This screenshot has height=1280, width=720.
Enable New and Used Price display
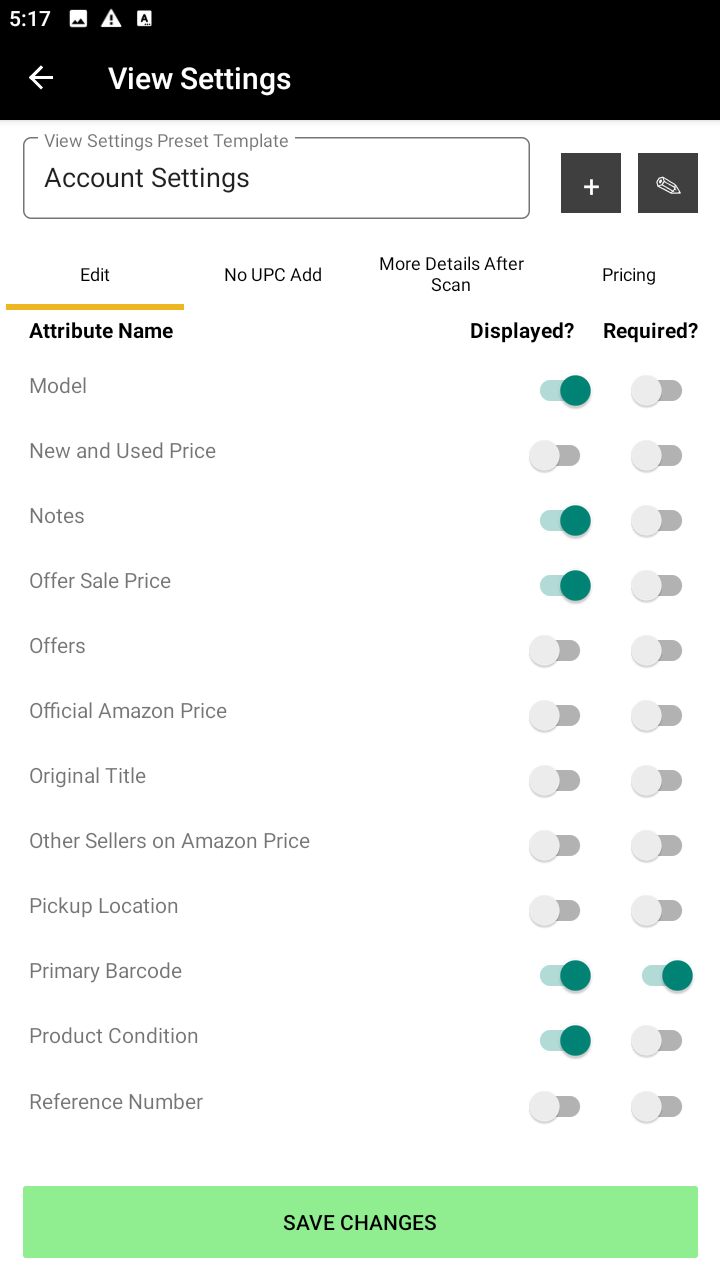pyautogui.click(x=555, y=456)
